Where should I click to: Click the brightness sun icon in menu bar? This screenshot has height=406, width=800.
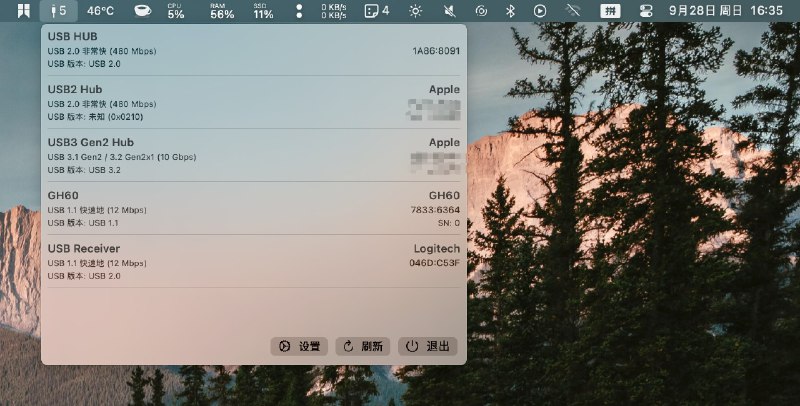[x=415, y=11]
